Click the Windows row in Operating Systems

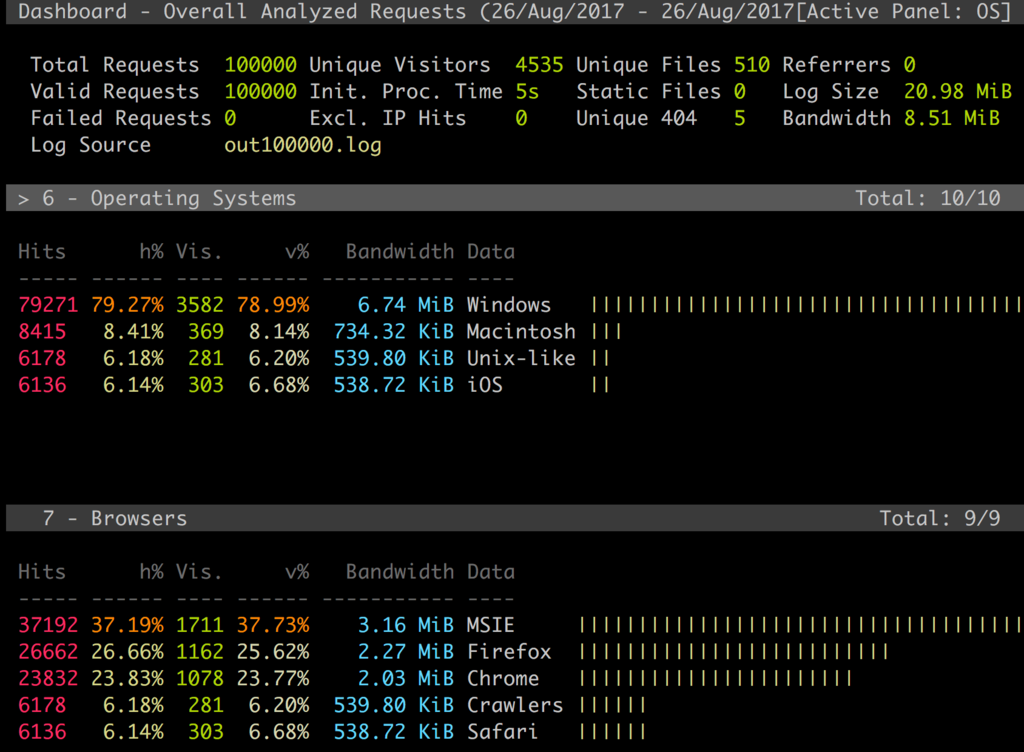click(520, 305)
